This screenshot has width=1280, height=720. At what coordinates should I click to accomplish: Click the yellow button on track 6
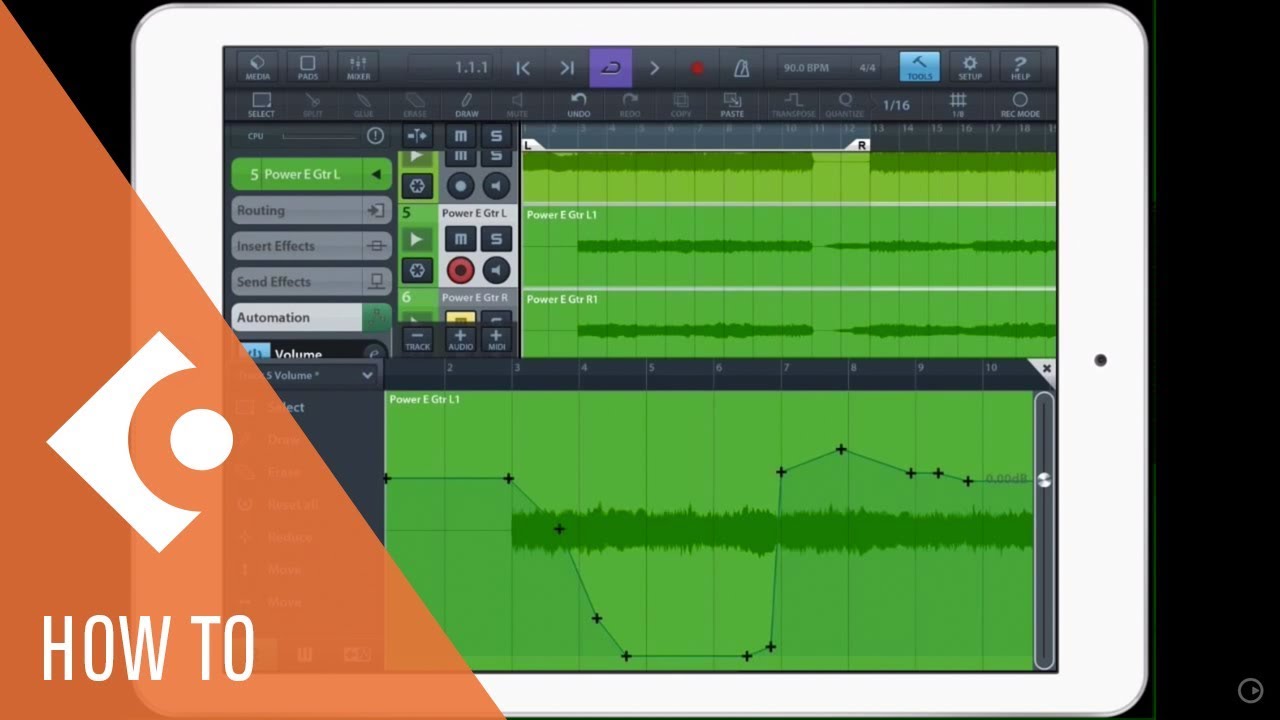[460, 317]
